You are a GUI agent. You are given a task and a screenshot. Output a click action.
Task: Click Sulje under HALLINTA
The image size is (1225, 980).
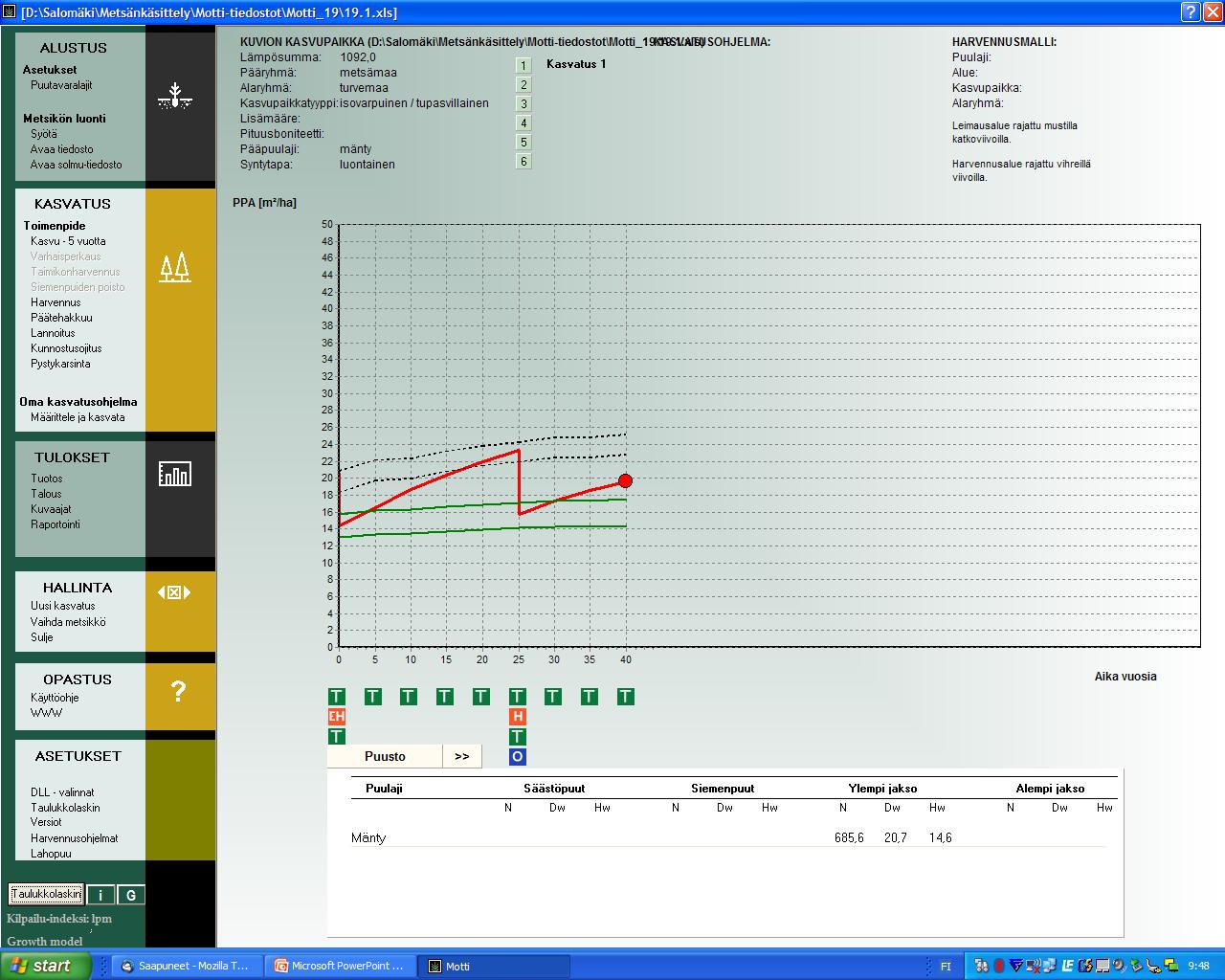42,637
